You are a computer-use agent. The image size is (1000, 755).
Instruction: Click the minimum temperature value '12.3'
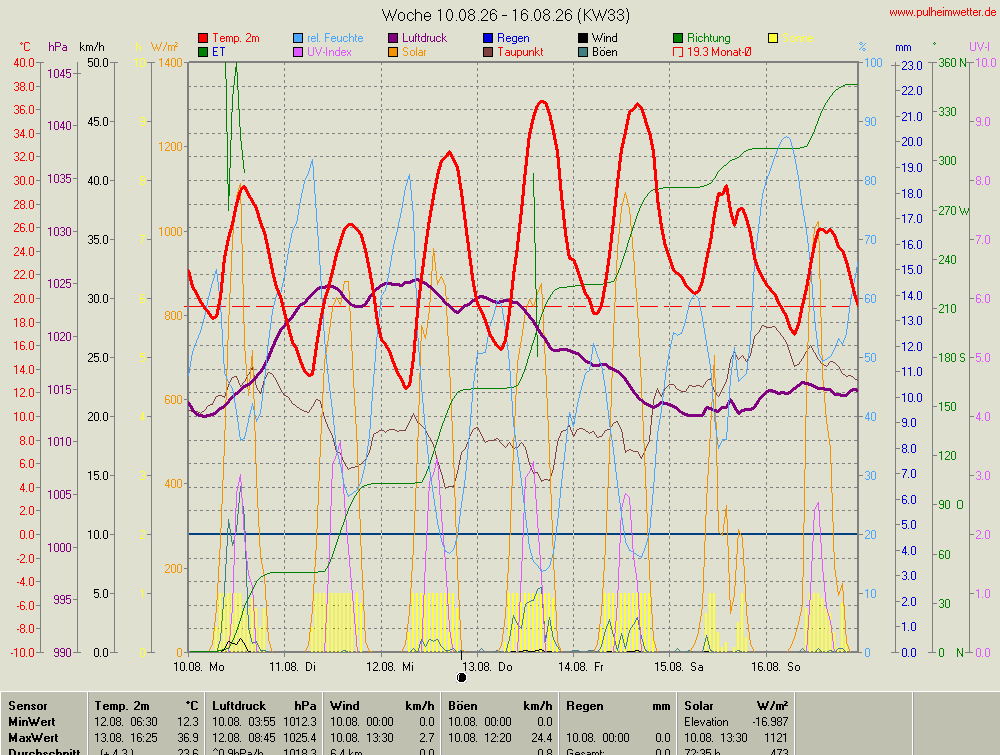click(188, 722)
